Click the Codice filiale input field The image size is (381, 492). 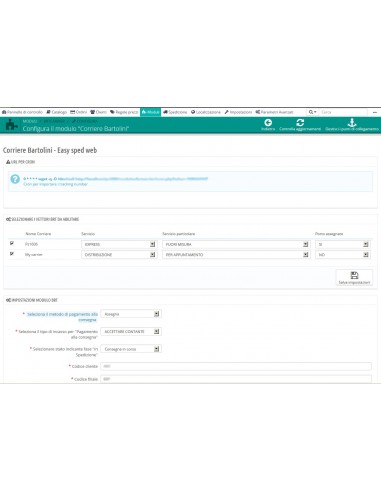(x=236, y=379)
